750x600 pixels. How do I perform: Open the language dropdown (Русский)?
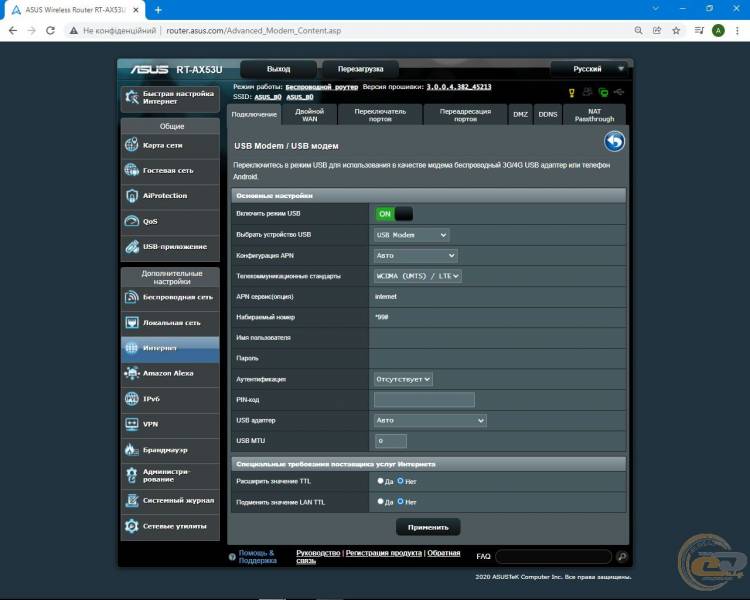tap(589, 69)
